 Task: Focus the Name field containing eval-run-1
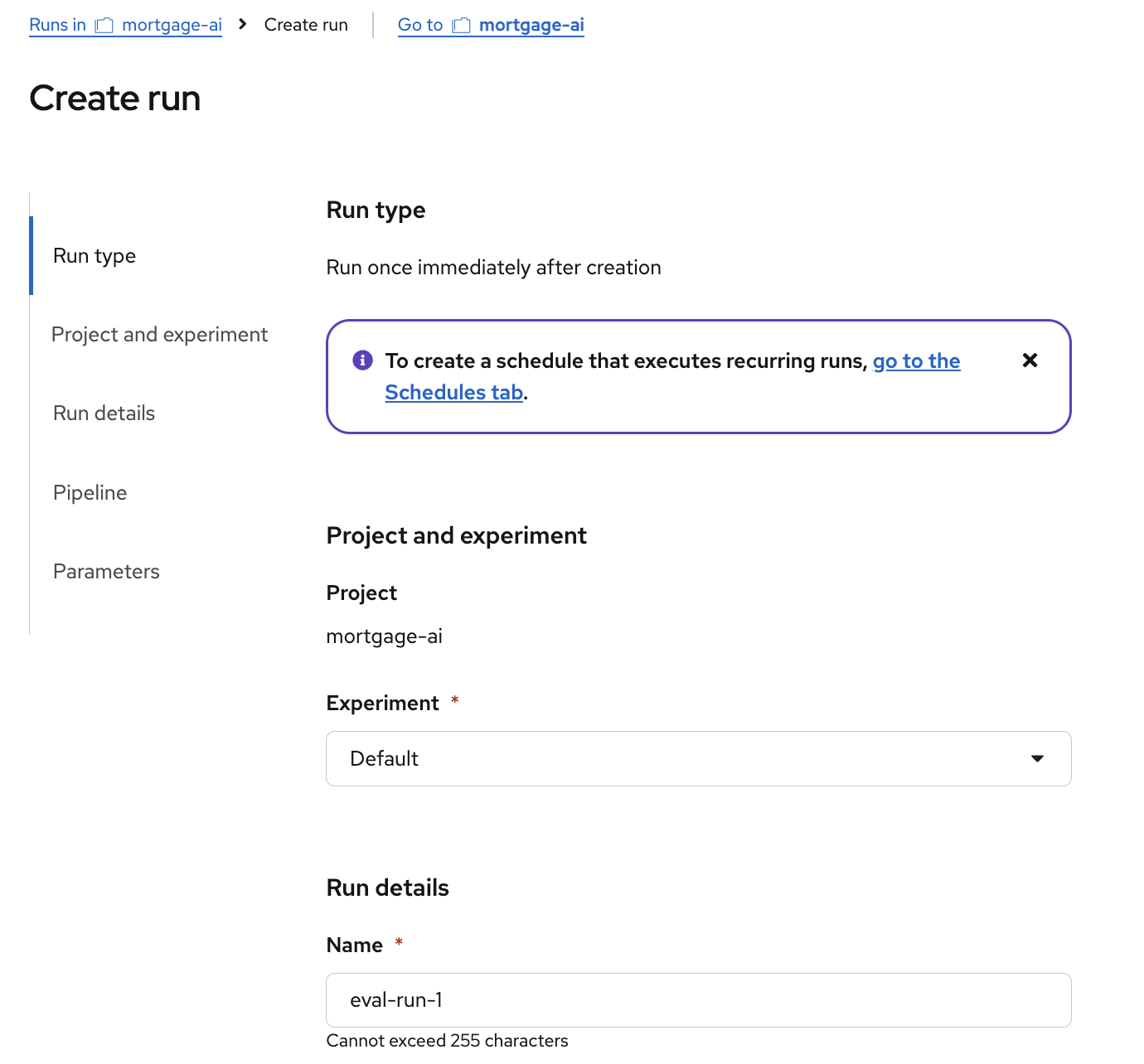(x=698, y=1000)
